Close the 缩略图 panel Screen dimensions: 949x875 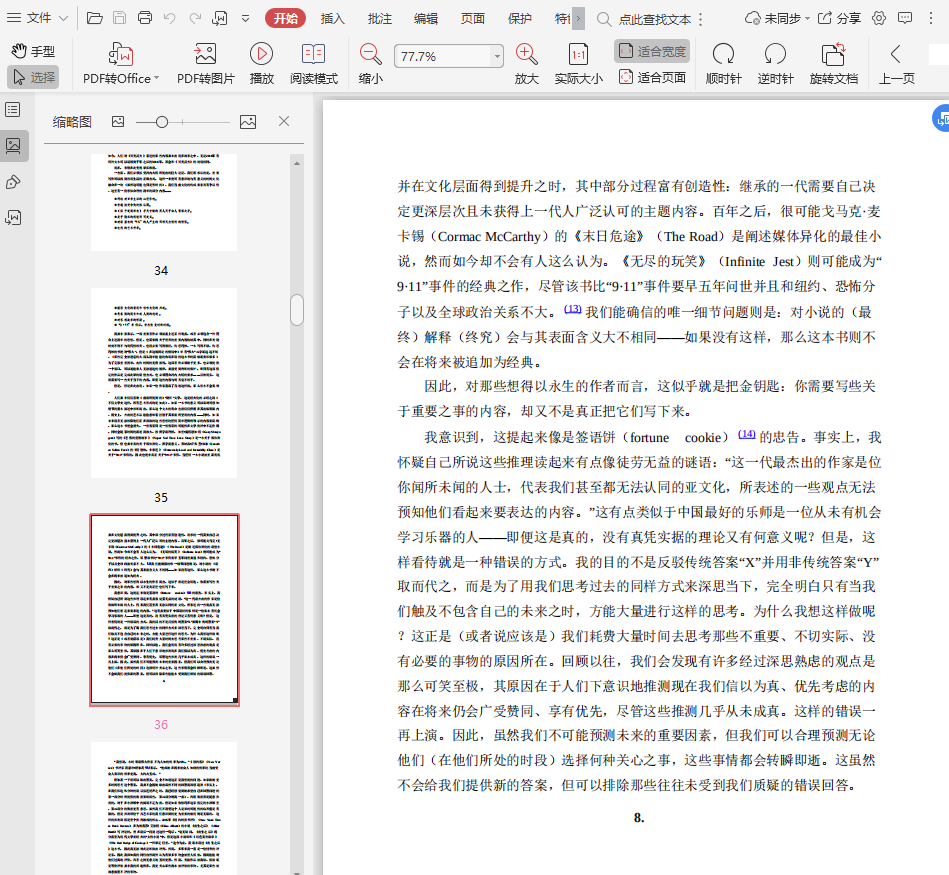(284, 122)
